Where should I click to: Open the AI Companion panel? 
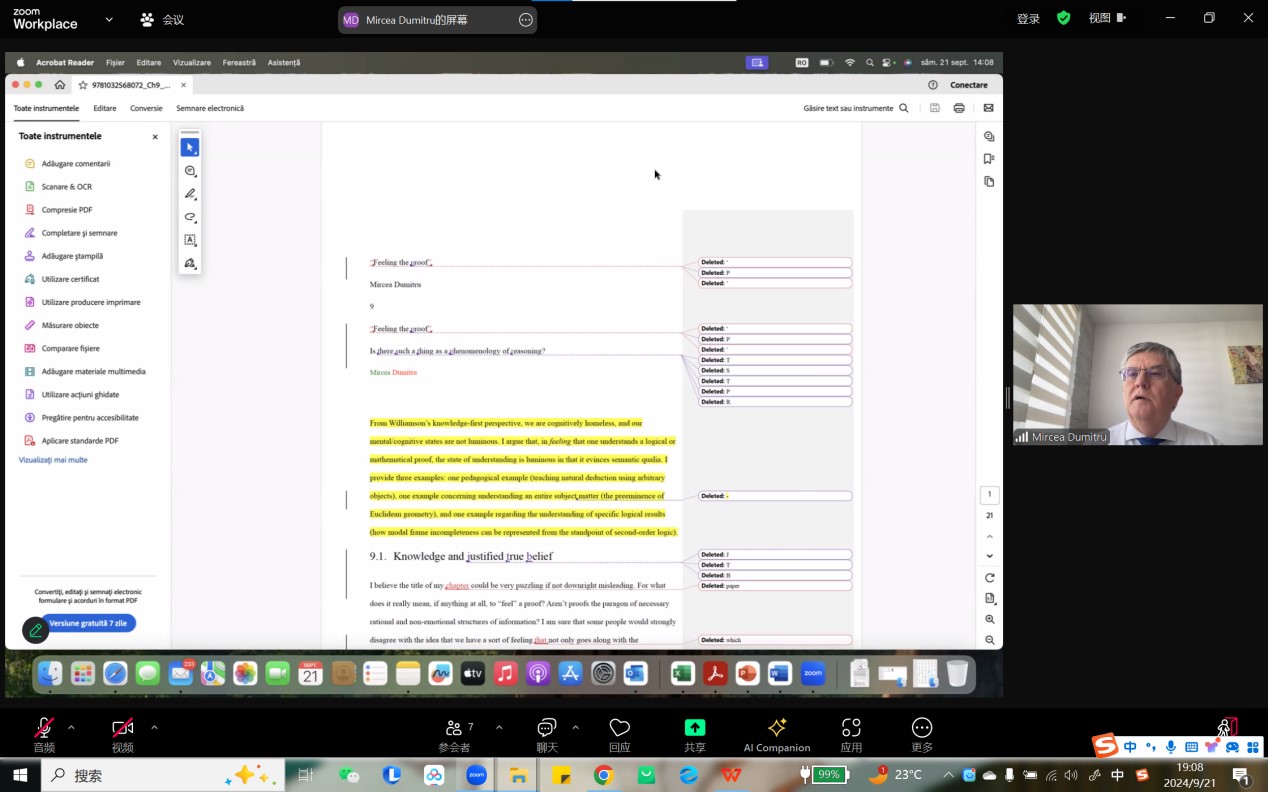click(776, 733)
